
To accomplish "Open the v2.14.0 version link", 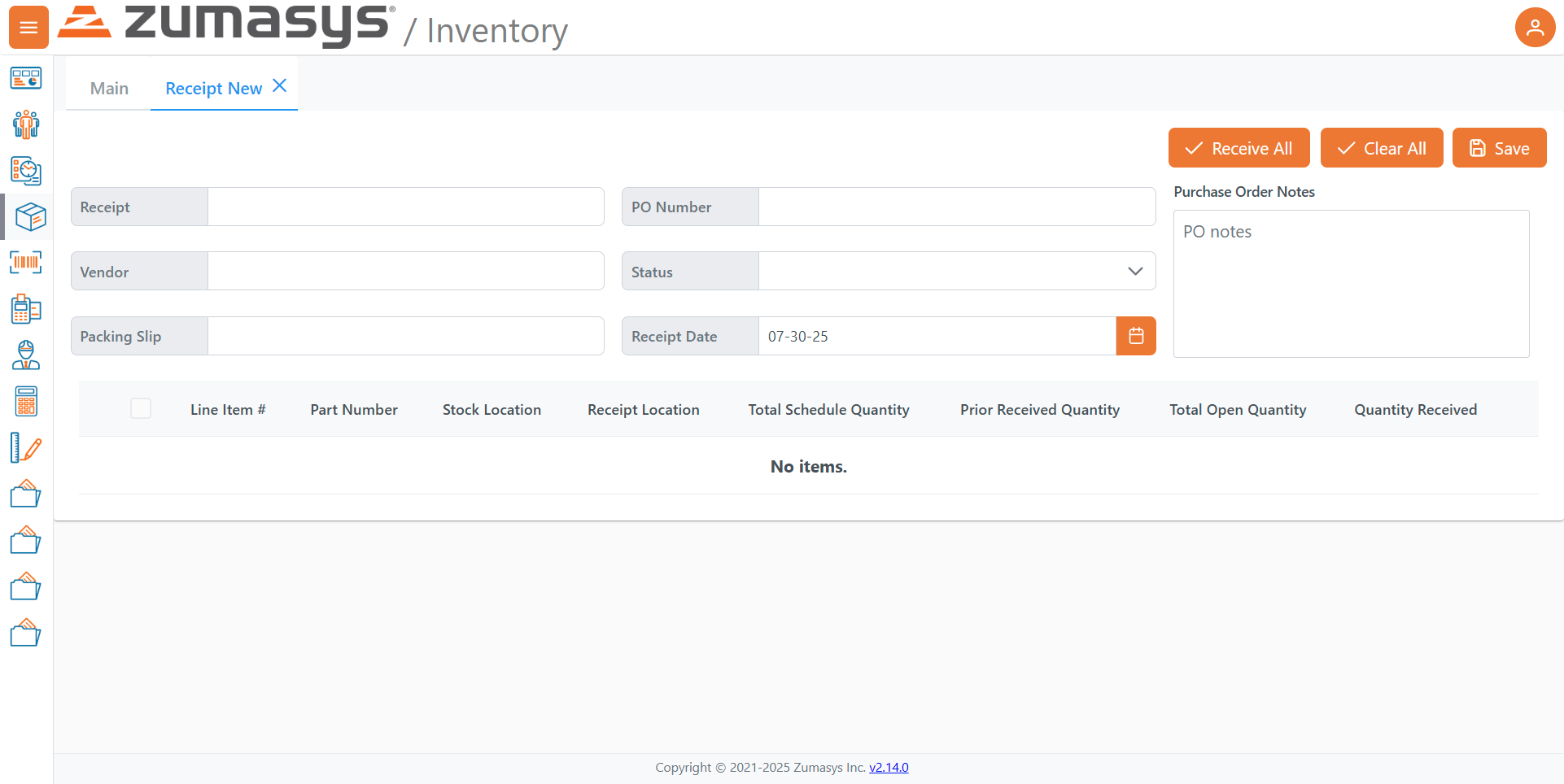I will pyautogui.click(x=889, y=767).
